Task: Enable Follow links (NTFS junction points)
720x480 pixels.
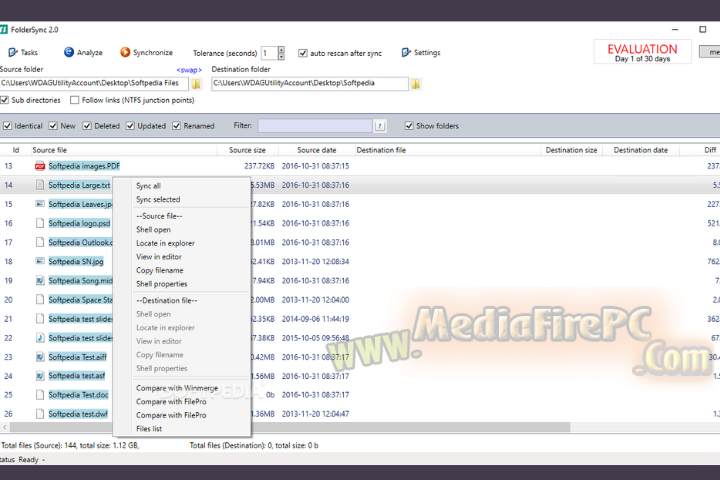Action: click(x=74, y=100)
